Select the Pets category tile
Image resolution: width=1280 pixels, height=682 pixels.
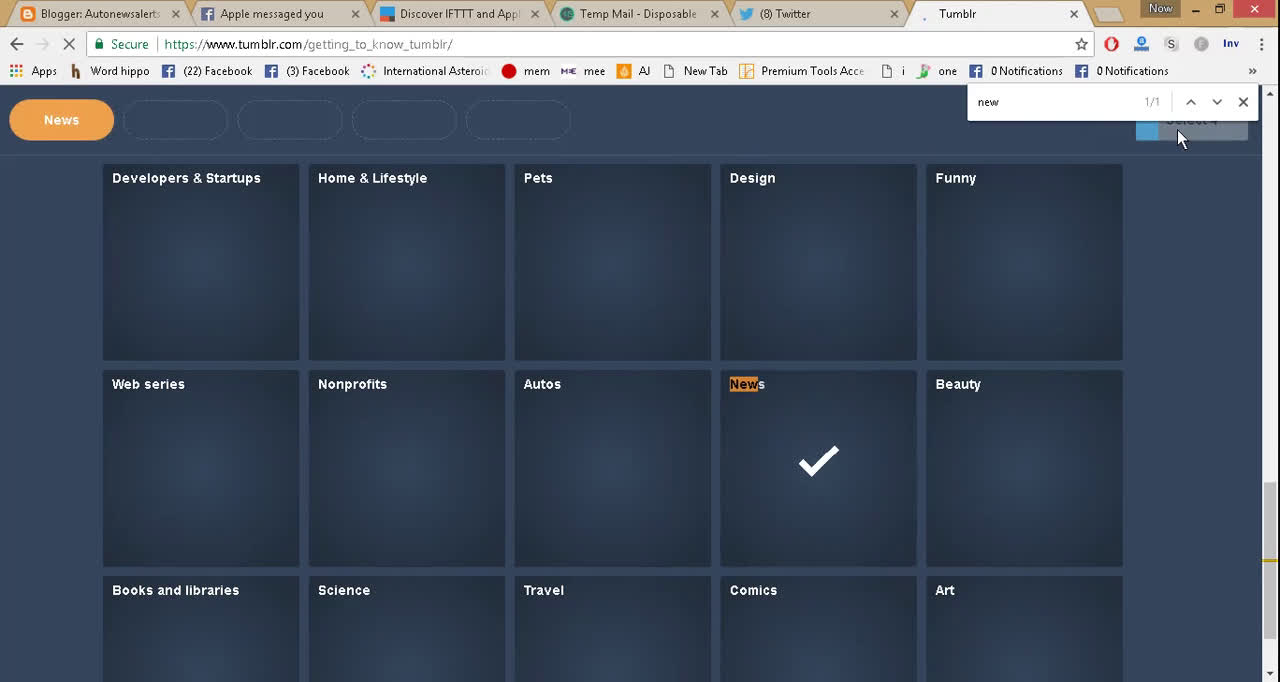pos(612,262)
